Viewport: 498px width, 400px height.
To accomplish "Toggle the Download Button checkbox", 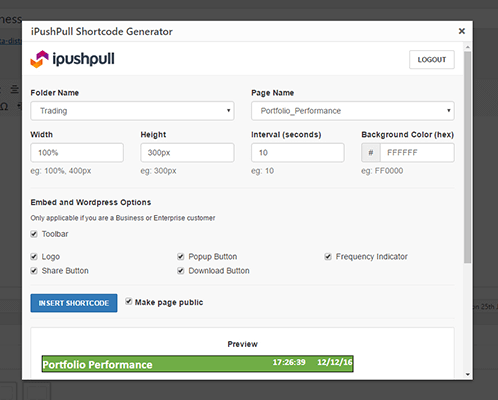I will coord(181,270).
